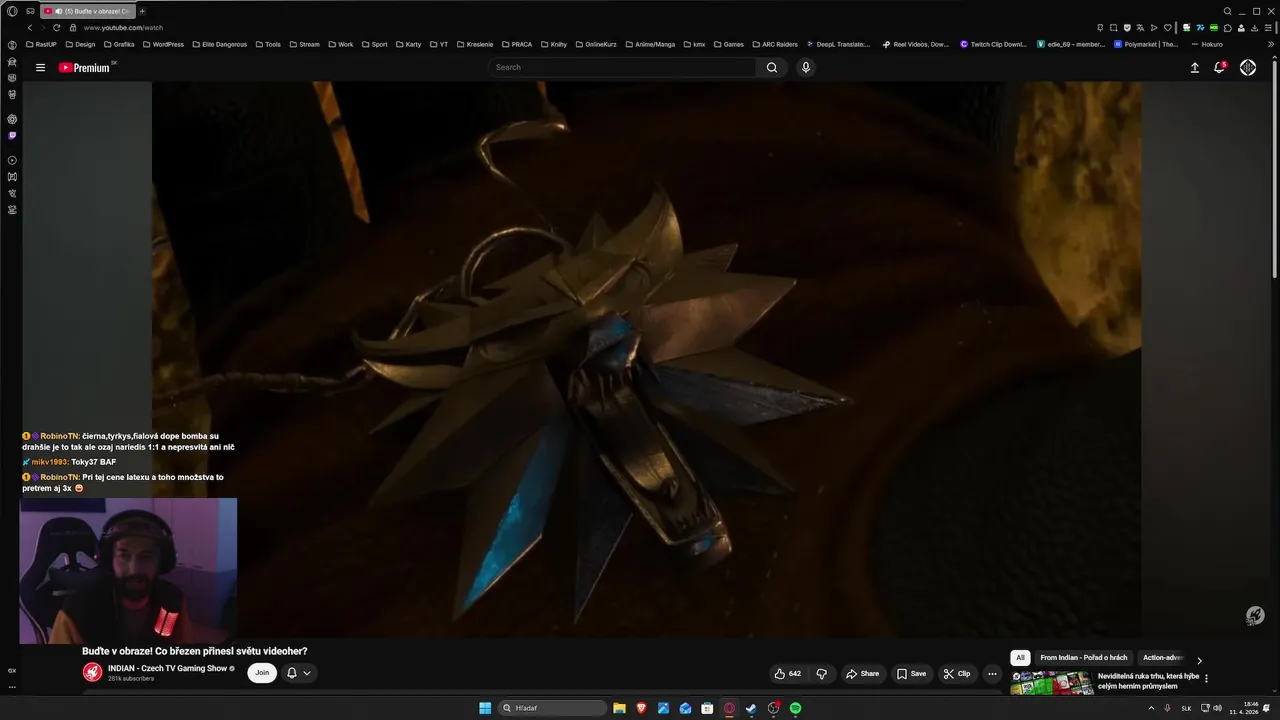
Task: Show next filter chips with arrow
Action: click(x=1199, y=660)
